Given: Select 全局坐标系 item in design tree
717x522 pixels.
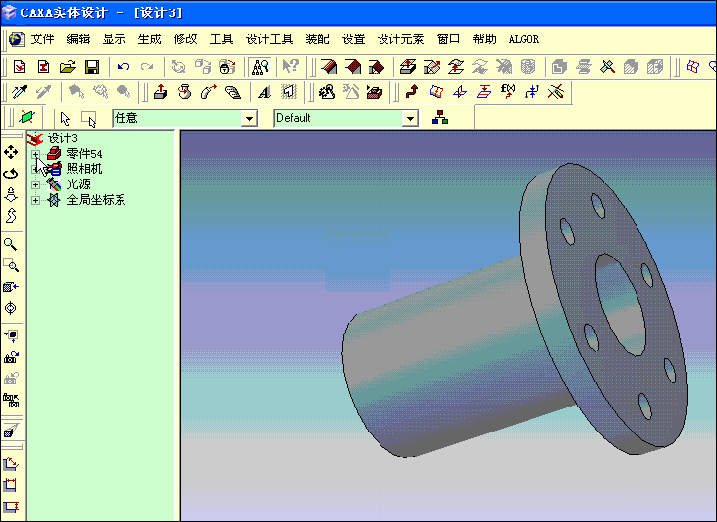Looking at the screenshot, I should tap(96, 200).
